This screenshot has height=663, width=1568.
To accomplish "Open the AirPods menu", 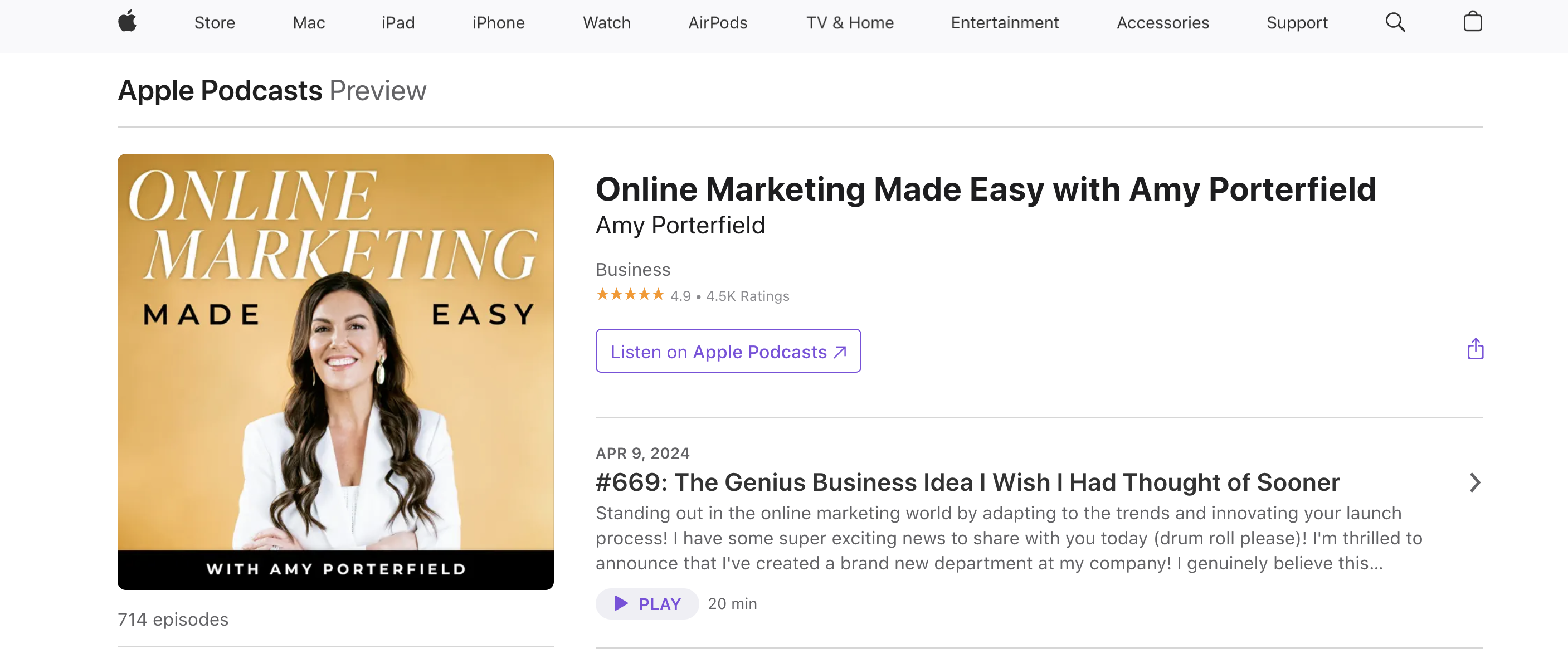I will [718, 22].
